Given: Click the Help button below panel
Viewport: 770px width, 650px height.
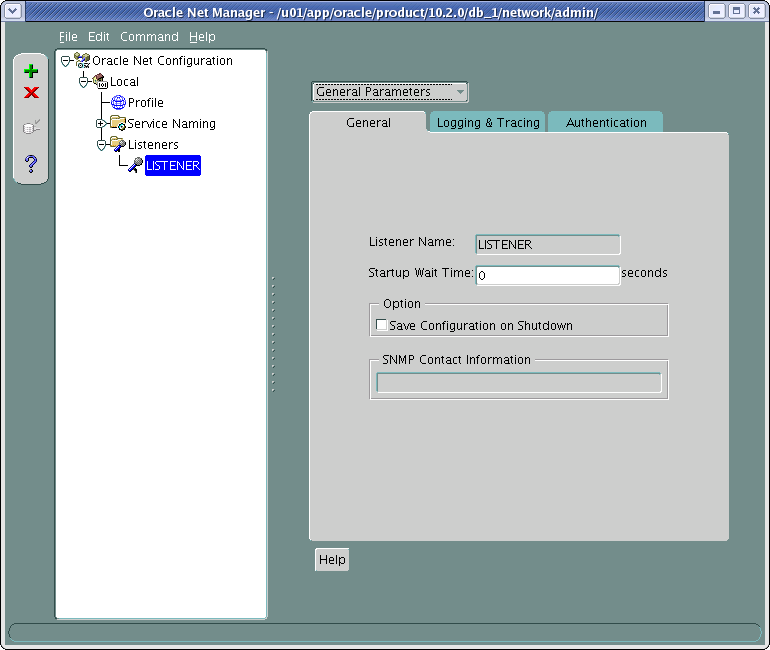Looking at the screenshot, I should 332,560.
